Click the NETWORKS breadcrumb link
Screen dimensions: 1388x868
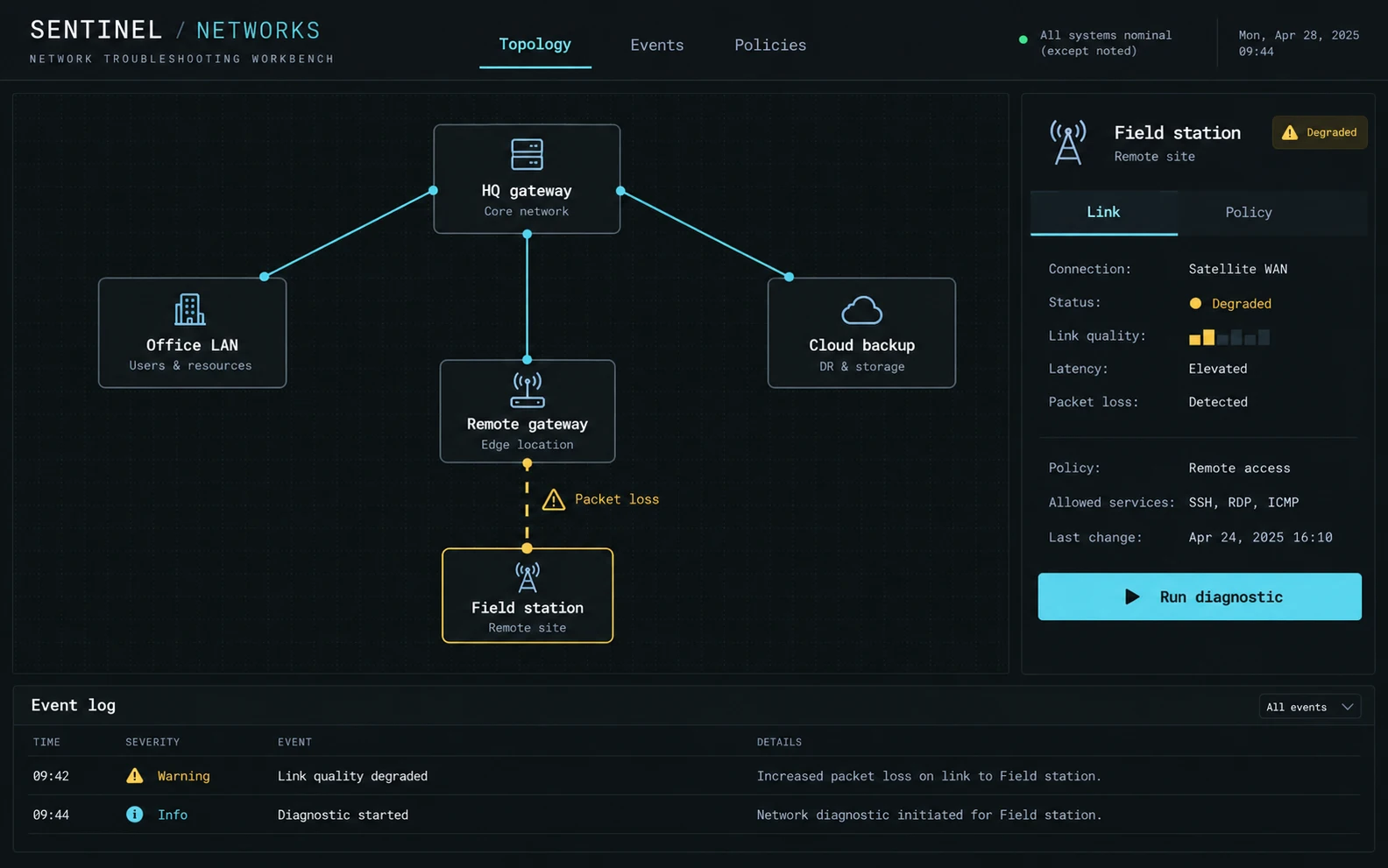pyautogui.click(x=258, y=31)
